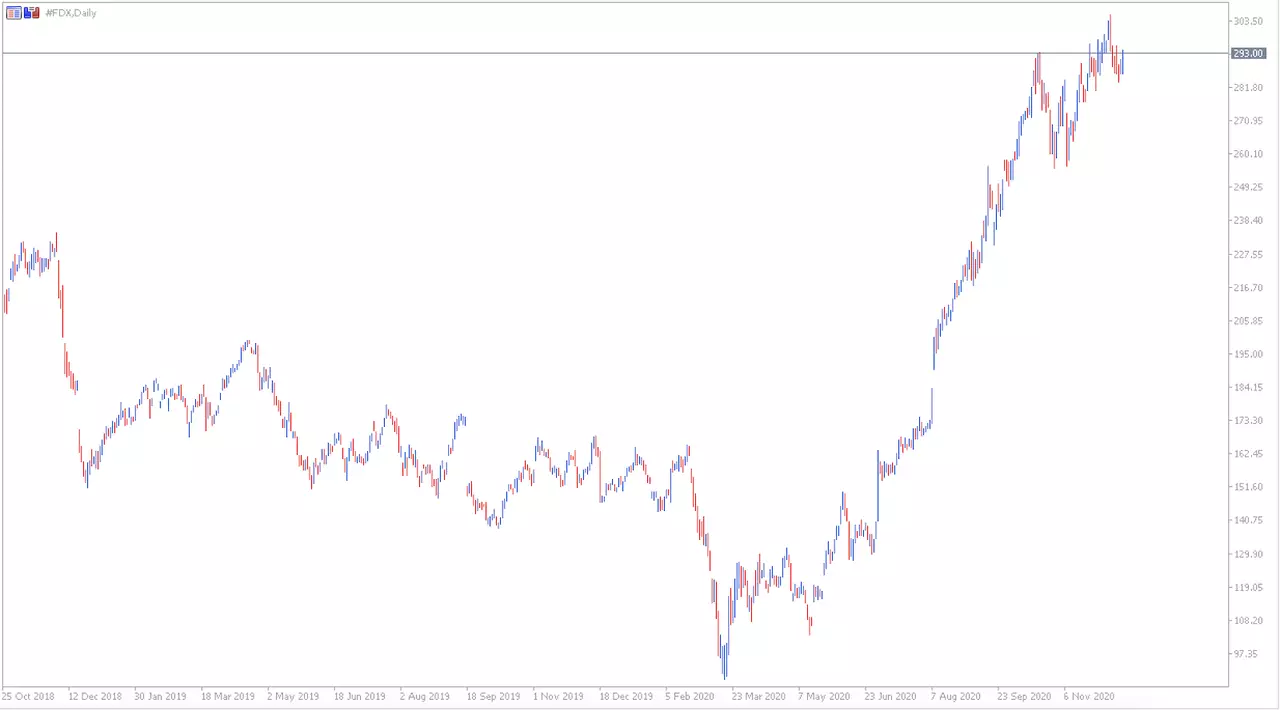Click the 260.10 price scale value
The image size is (1280, 710).
click(1247, 154)
